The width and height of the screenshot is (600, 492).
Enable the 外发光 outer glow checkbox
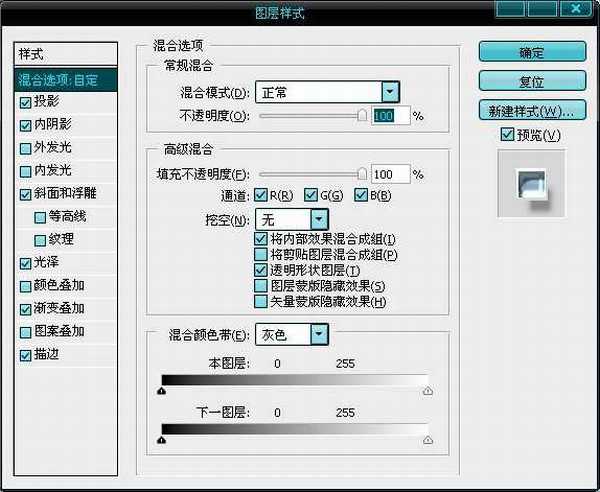pyautogui.click(x=25, y=148)
